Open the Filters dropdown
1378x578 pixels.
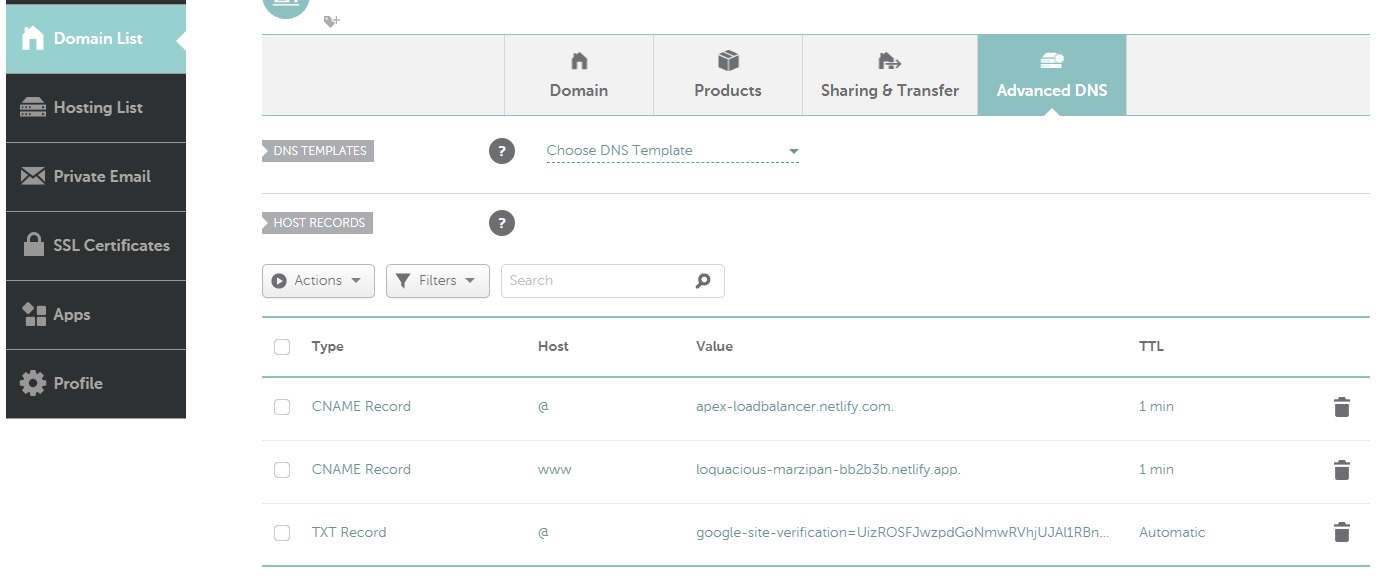[437, 281]
